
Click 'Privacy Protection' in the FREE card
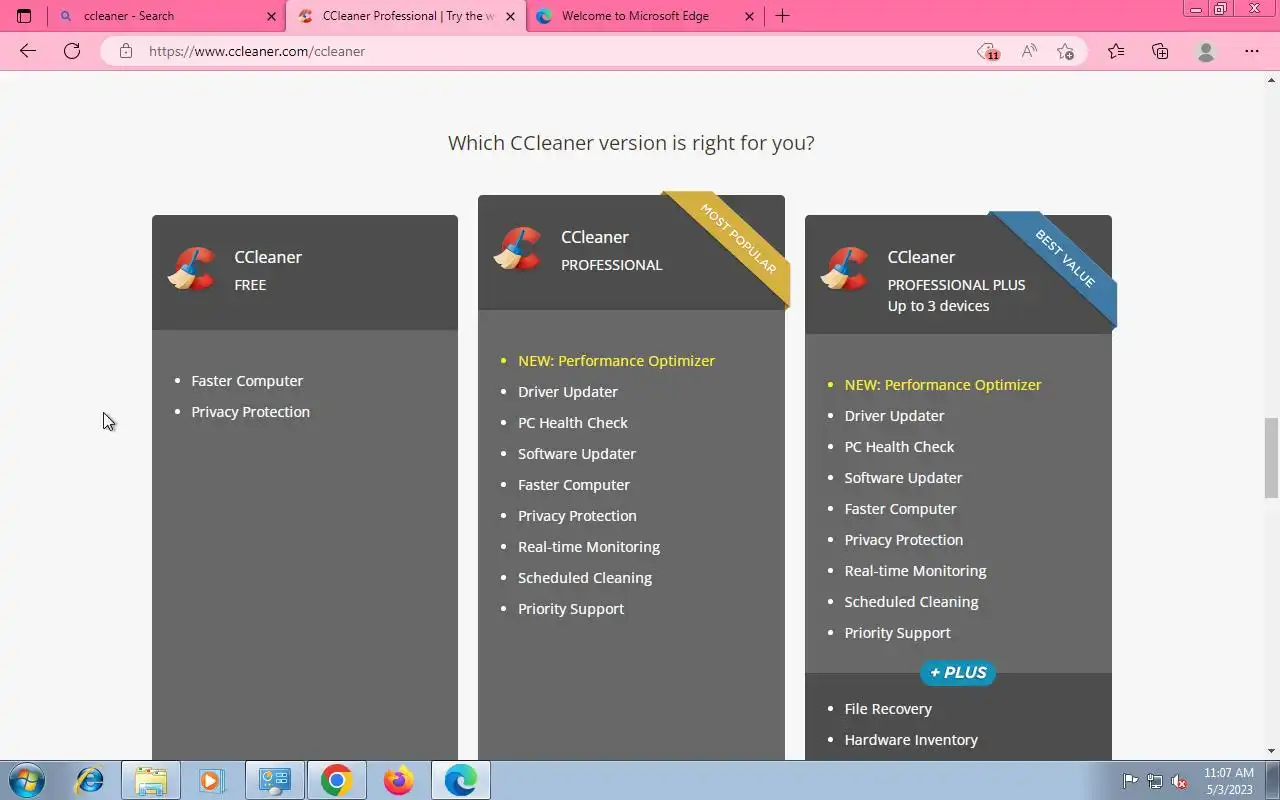click(251, 412)
